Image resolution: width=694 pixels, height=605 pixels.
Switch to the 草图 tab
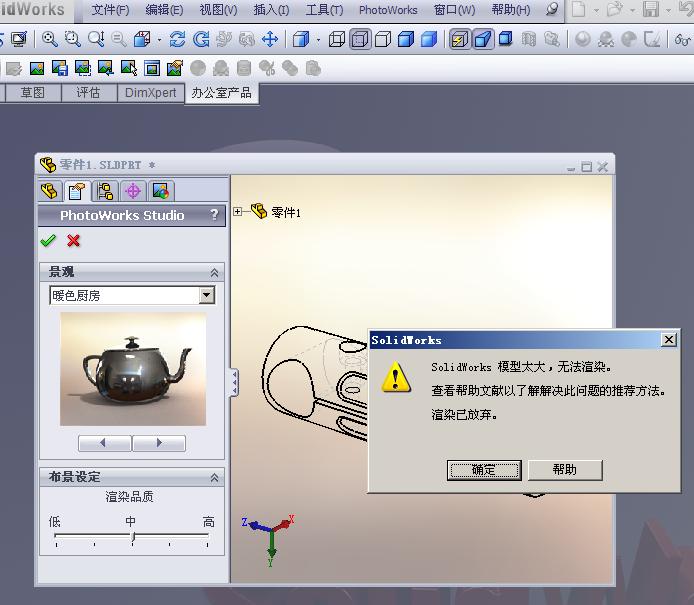(x=32, y=93)
